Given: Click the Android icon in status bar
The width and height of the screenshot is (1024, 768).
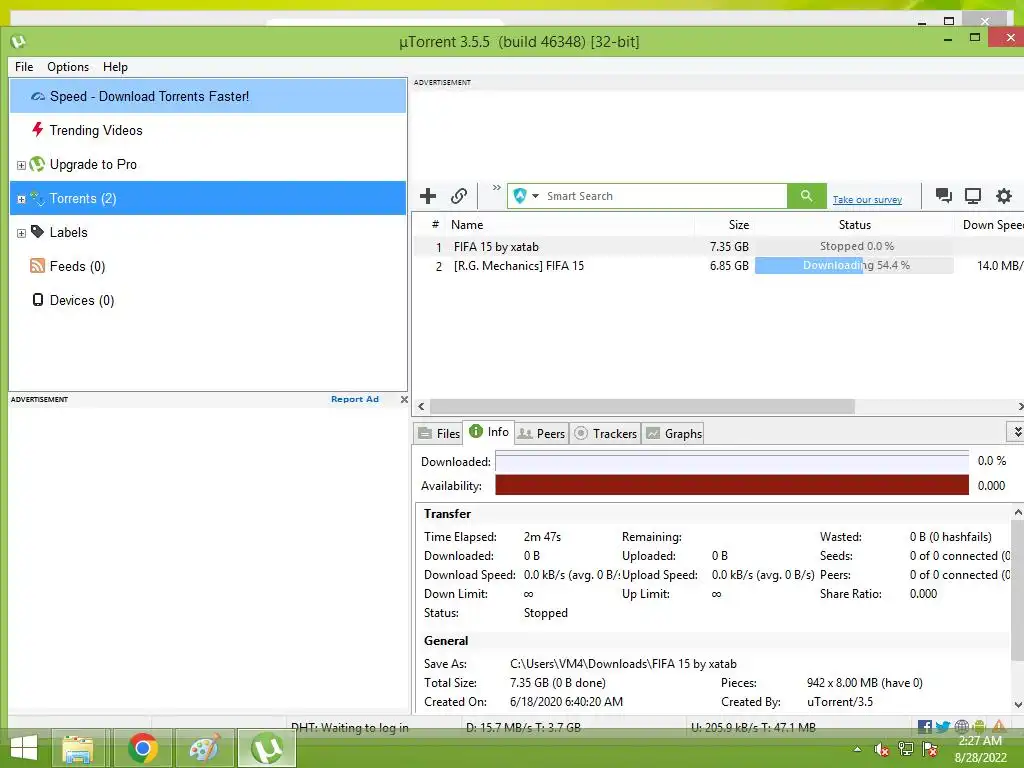Looking at the screenshot, I should tap(979, 726).
